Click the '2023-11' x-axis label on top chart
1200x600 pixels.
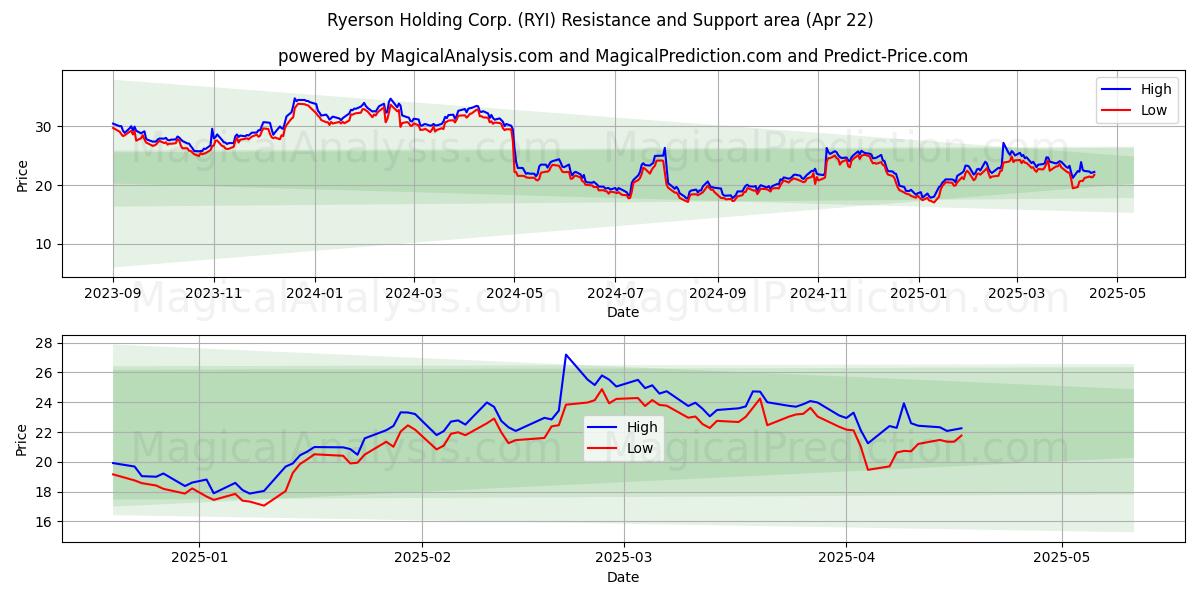pyautogui.click(x=213, y=294)
